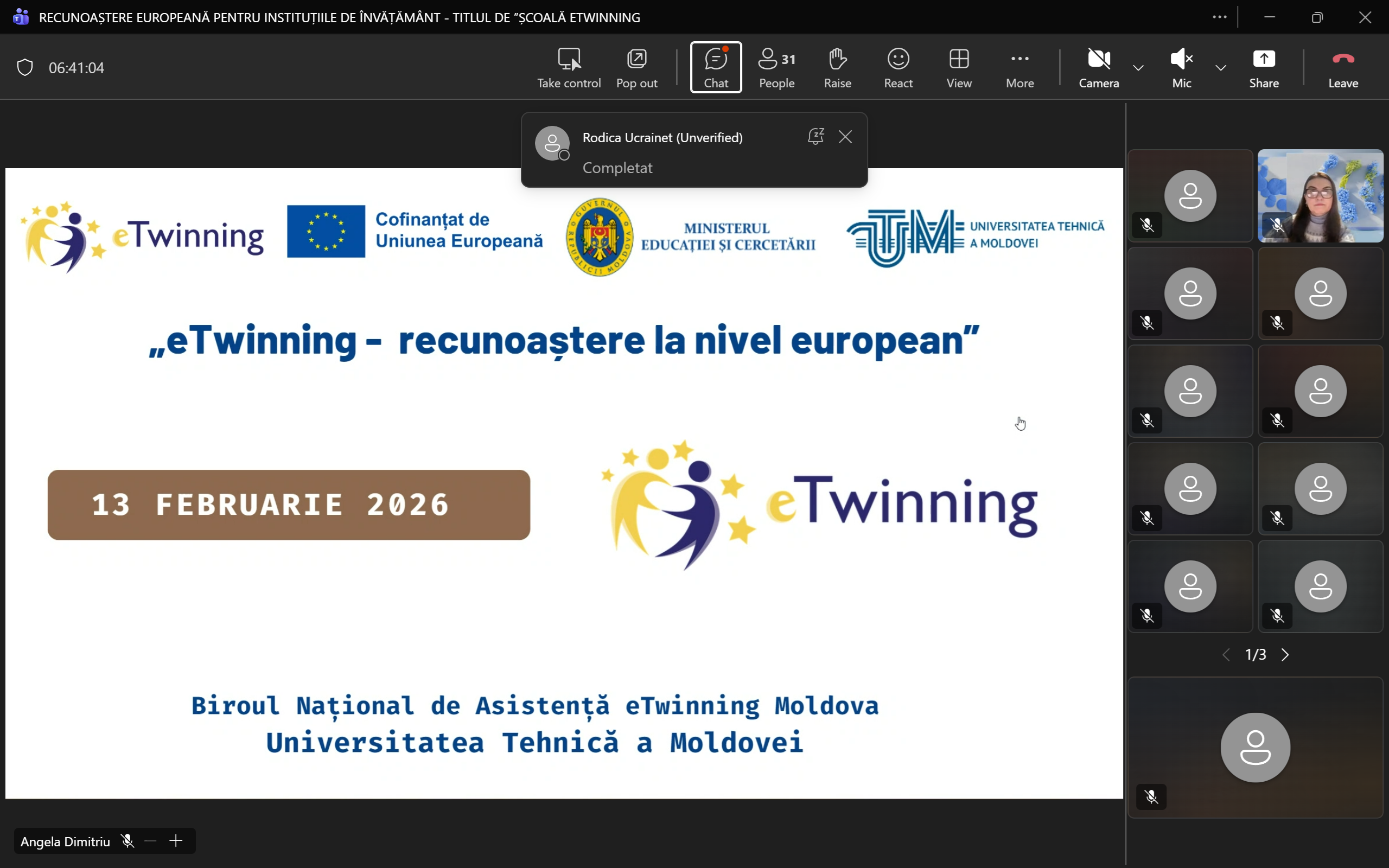Go to next participants page
1389x868 pixels.
pyautogui.click(x=1285, y=654)
